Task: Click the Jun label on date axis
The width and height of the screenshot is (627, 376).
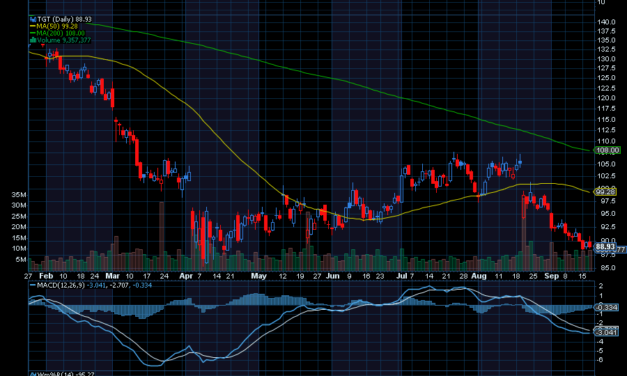Action: [332, 276]
